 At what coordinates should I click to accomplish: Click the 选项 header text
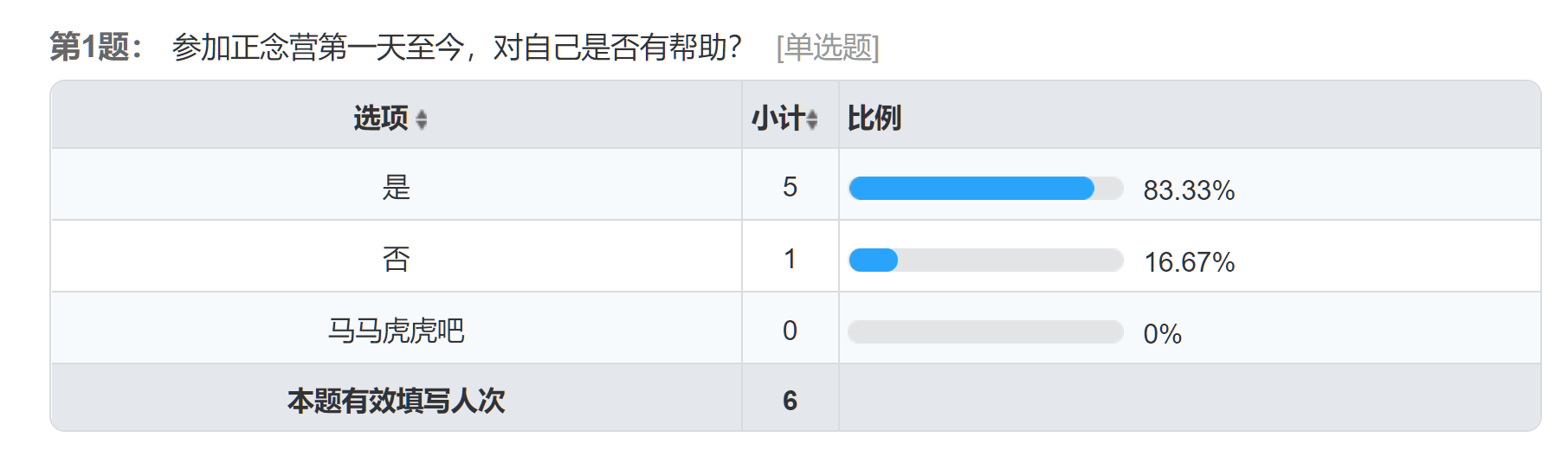click(x=381, y=118)
